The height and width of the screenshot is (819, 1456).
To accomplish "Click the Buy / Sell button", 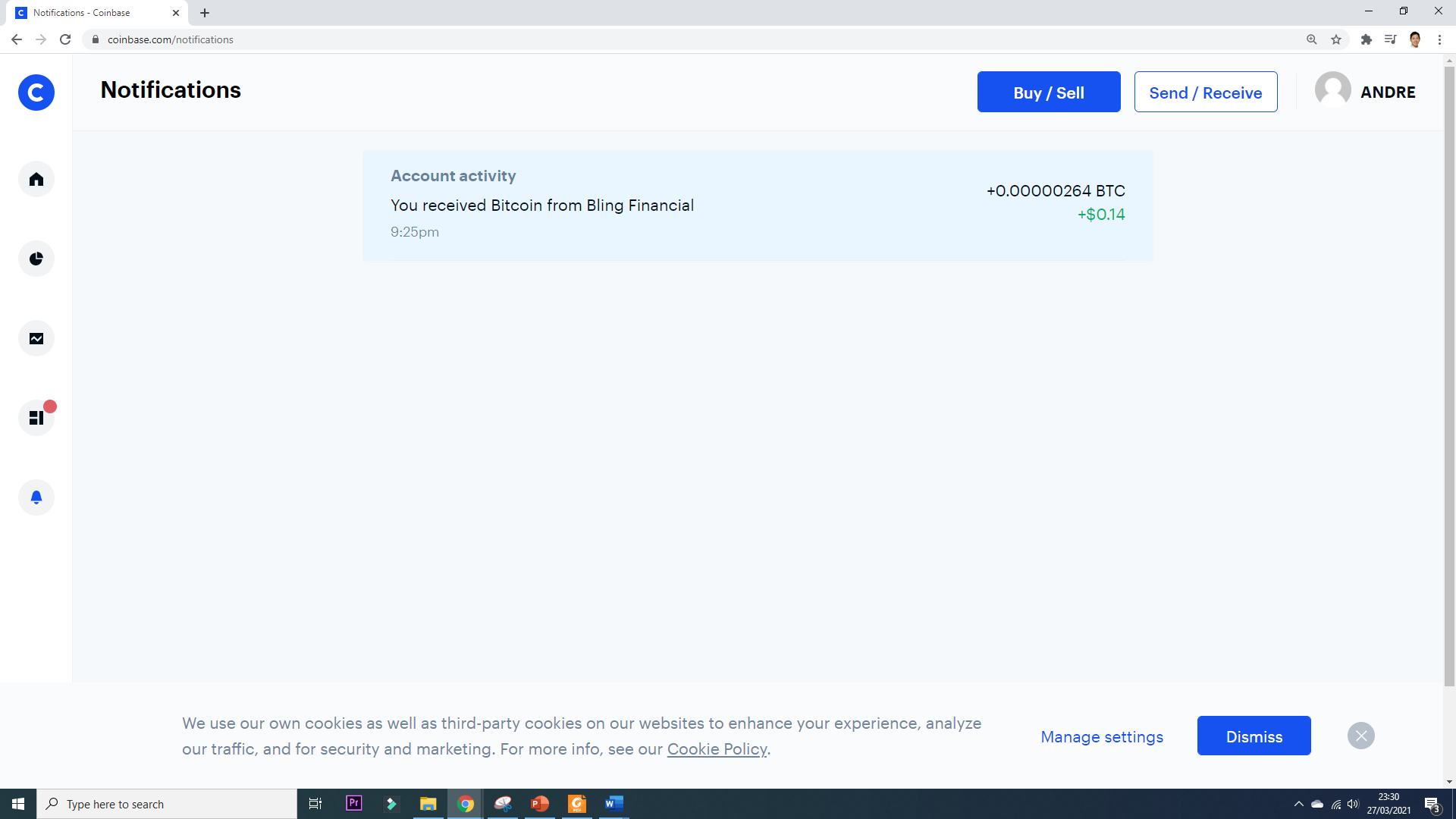I will (1049, 92).
